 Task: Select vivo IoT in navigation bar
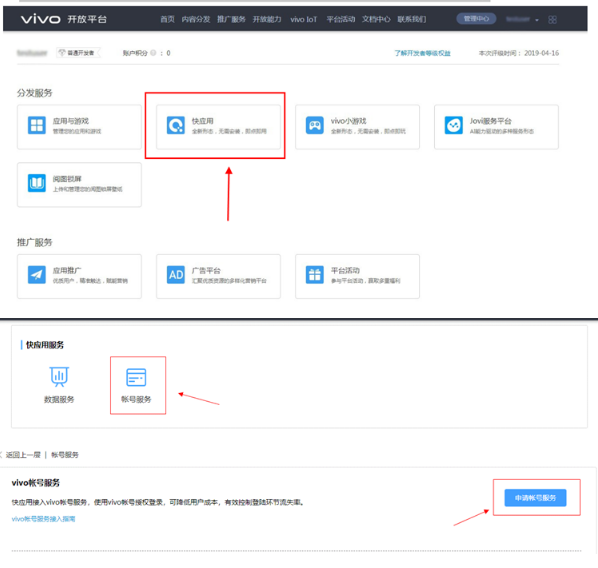pyautogui.click(x=304, y=19)
